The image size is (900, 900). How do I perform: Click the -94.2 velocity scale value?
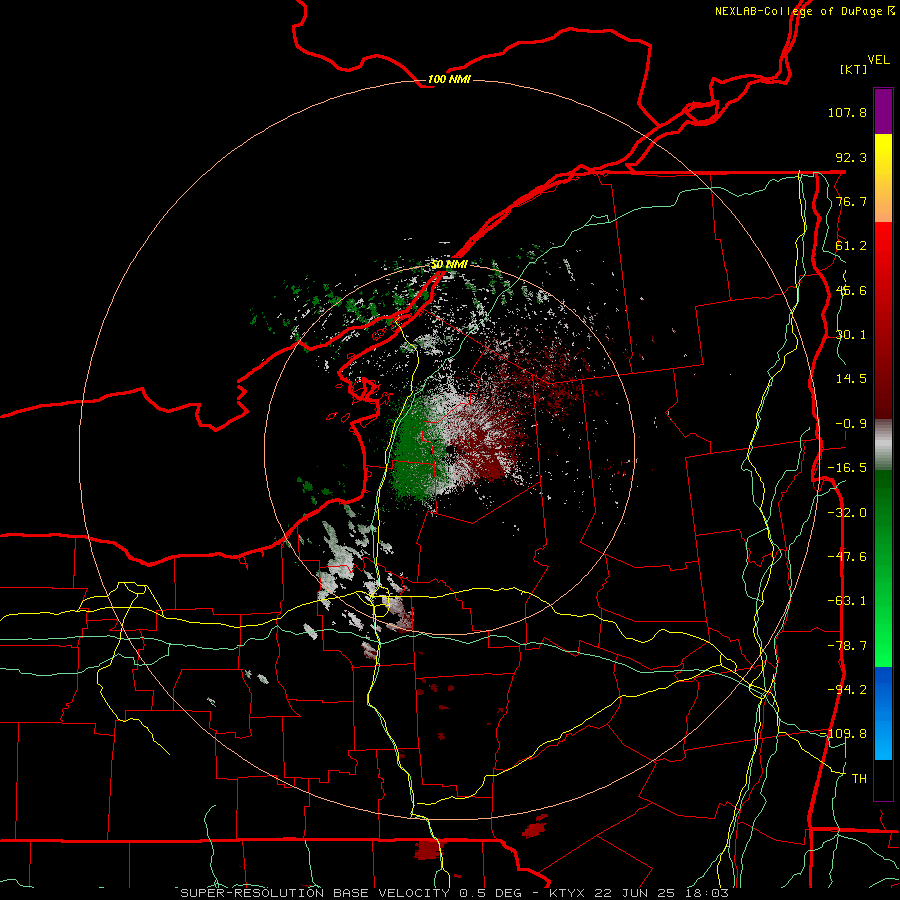pyautogui.click(x=847, y=690)
